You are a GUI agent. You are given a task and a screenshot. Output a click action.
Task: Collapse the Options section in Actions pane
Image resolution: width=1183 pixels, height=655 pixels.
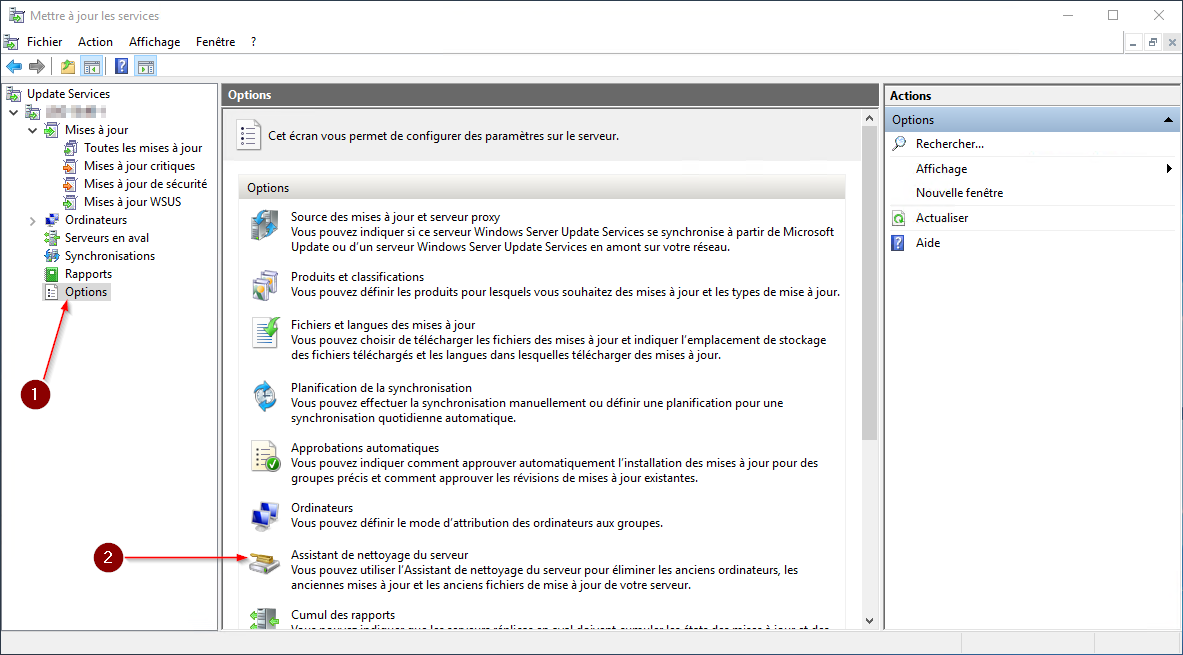[1167, 120]
